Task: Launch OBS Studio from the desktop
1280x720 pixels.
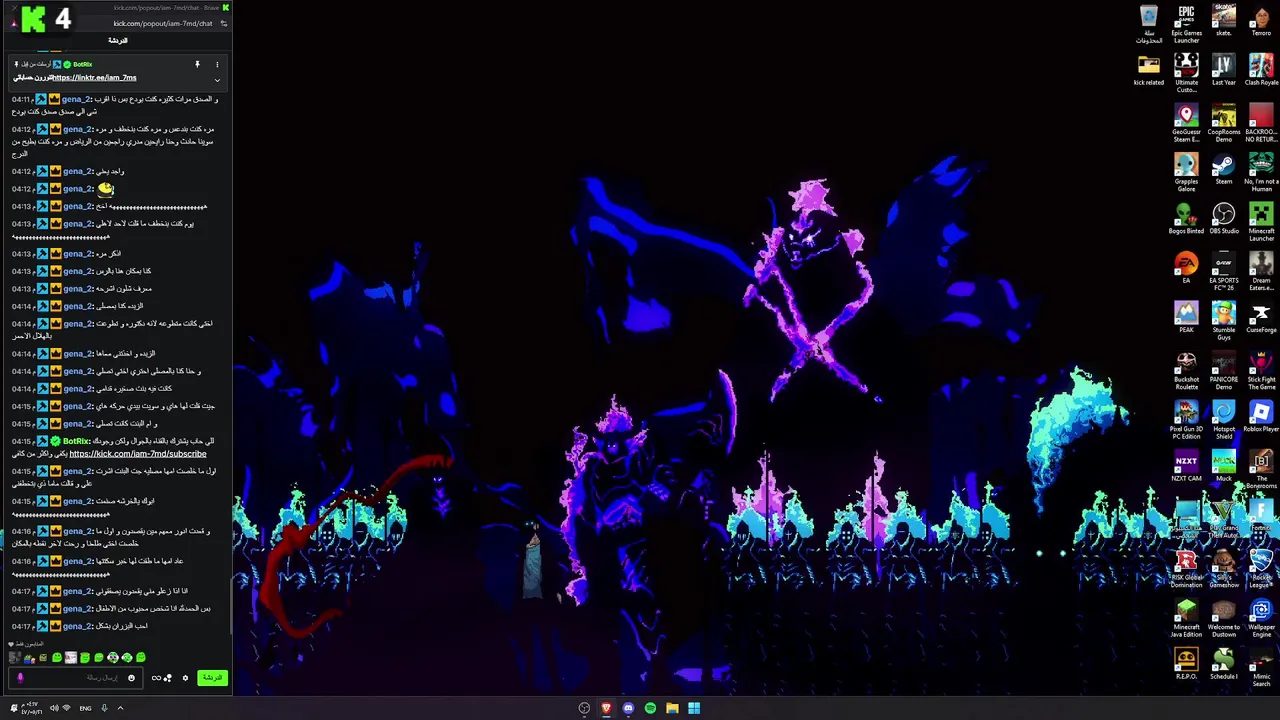Action: click(1224, 218)
